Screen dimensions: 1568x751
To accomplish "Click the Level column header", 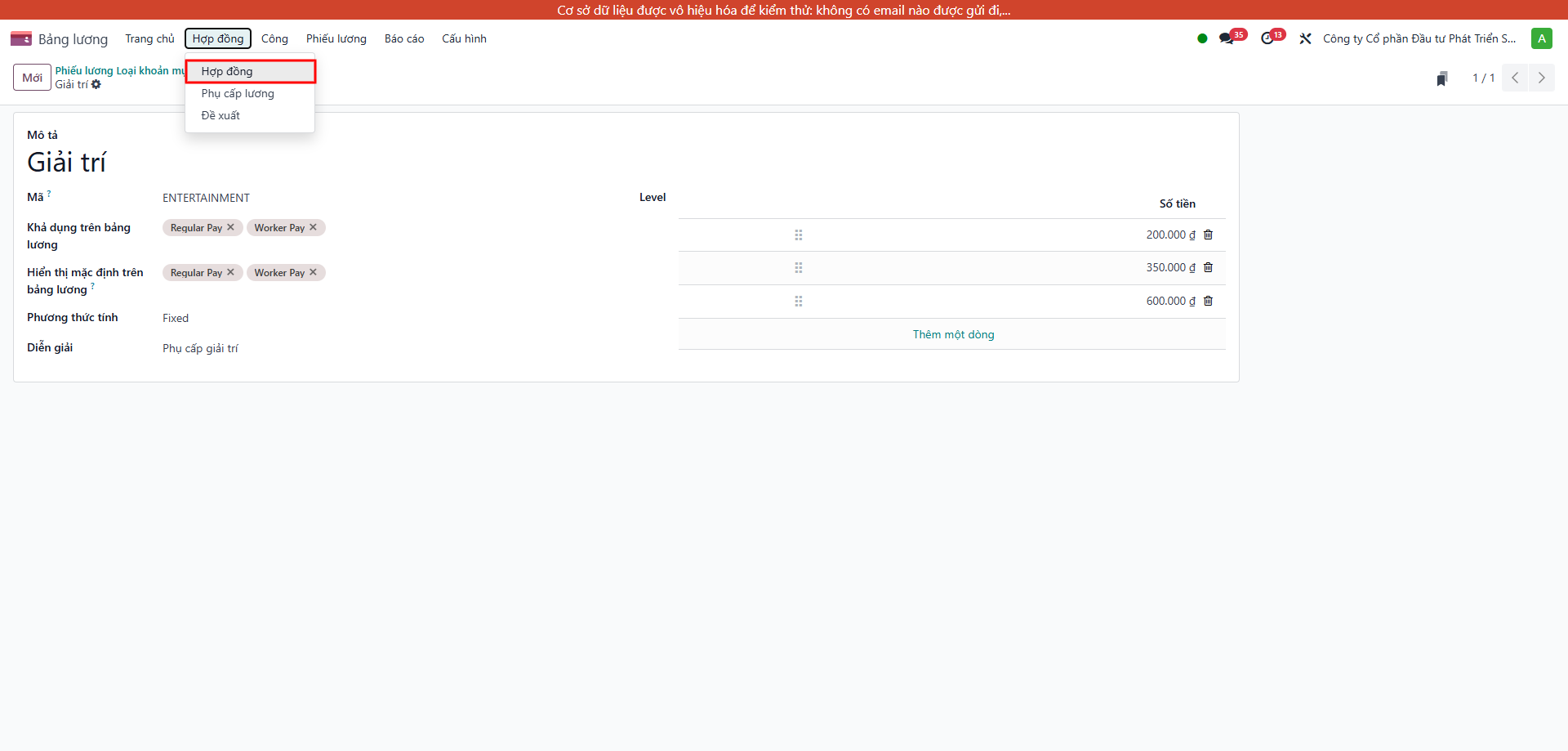I will point(653,197).
